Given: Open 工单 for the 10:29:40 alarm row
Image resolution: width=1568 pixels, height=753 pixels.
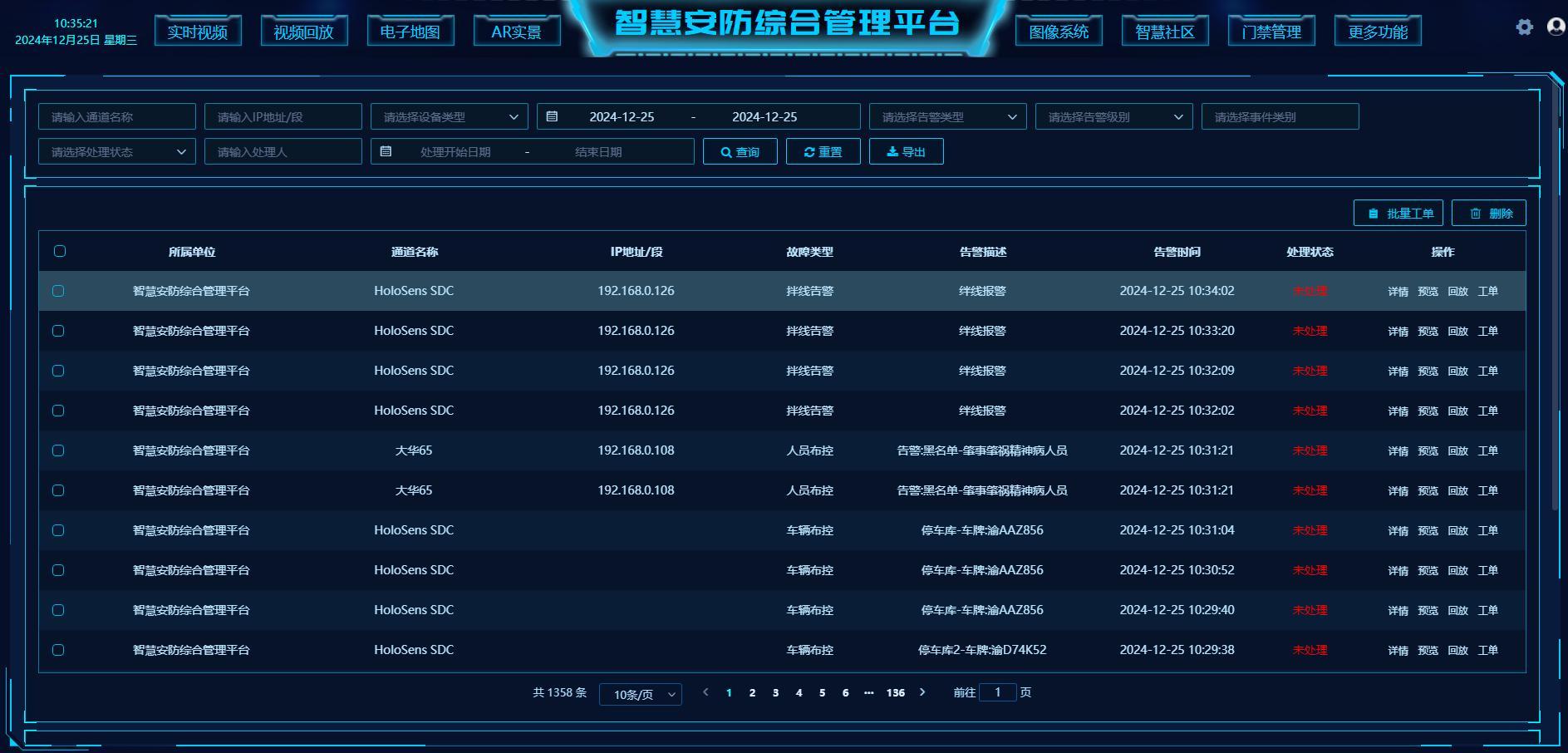Looking at the screenshot, I should pos(1488,610).
